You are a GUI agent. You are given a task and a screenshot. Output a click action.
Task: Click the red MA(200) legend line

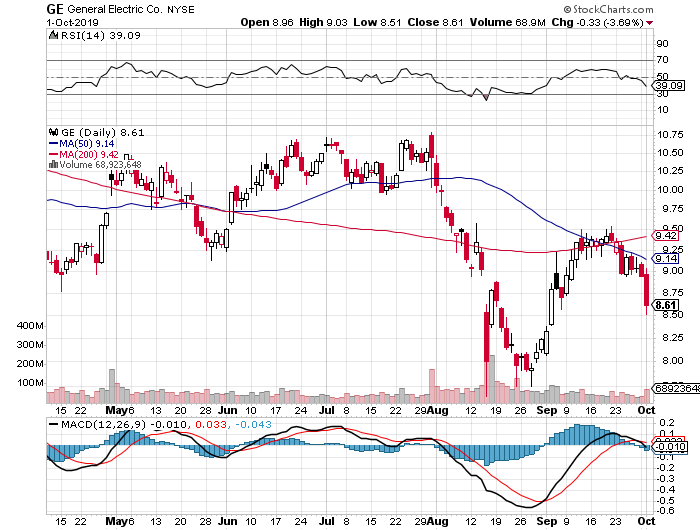point(53,154)
